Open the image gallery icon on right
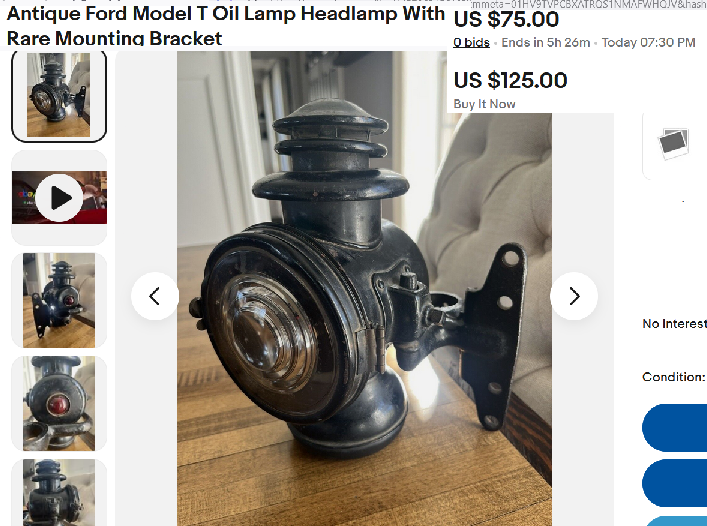Viewport: 707px width, 526px height. 674,143
